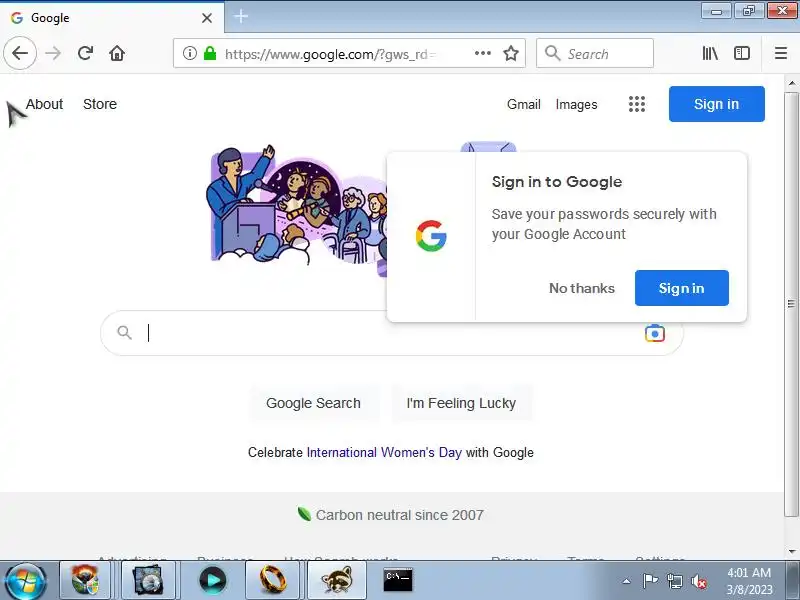
Task: Open a new tab with the plus button
Action: click(x=241, y=17)
